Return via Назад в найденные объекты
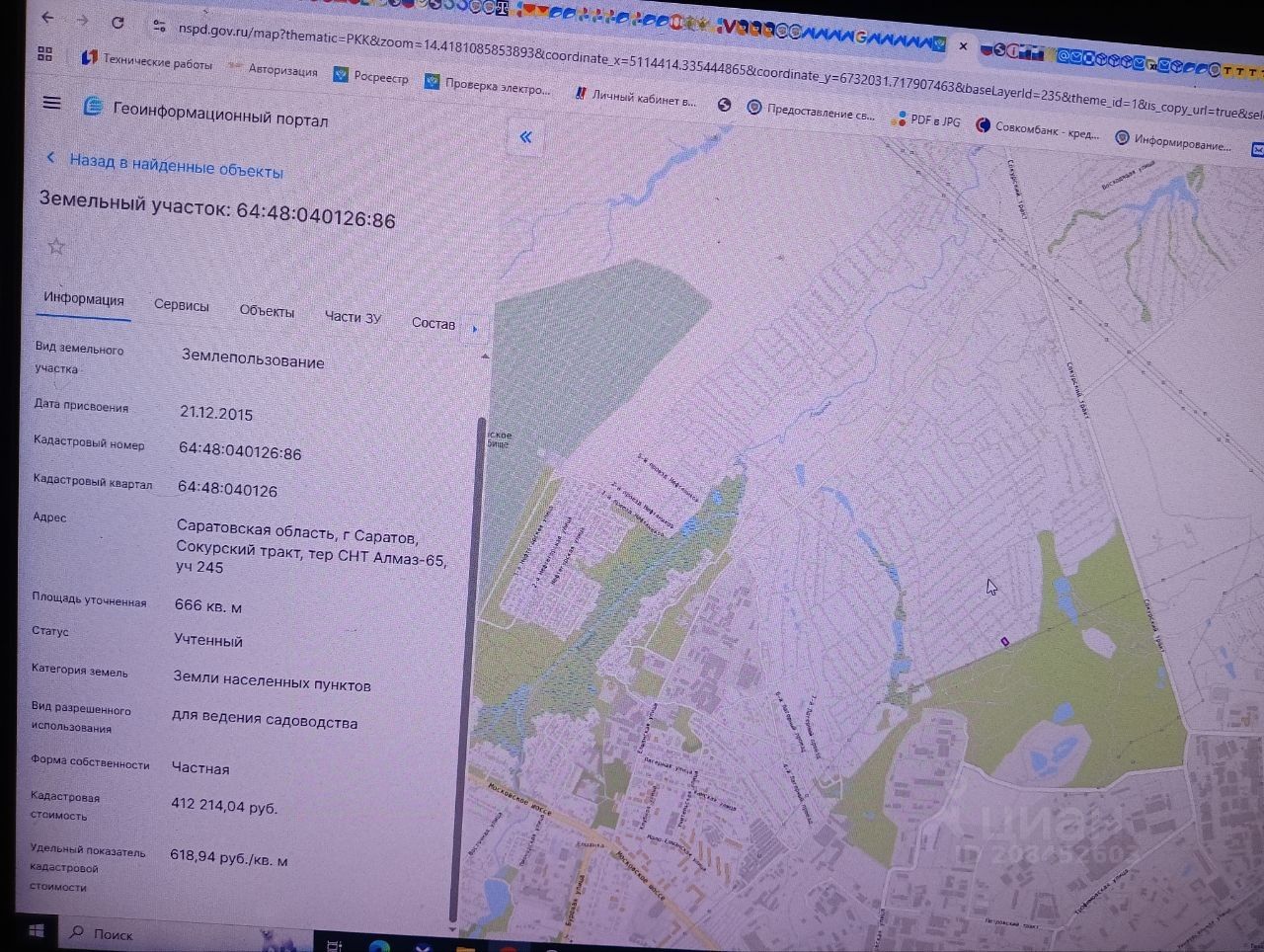The image size is (1264, 952). coord(165,165)
